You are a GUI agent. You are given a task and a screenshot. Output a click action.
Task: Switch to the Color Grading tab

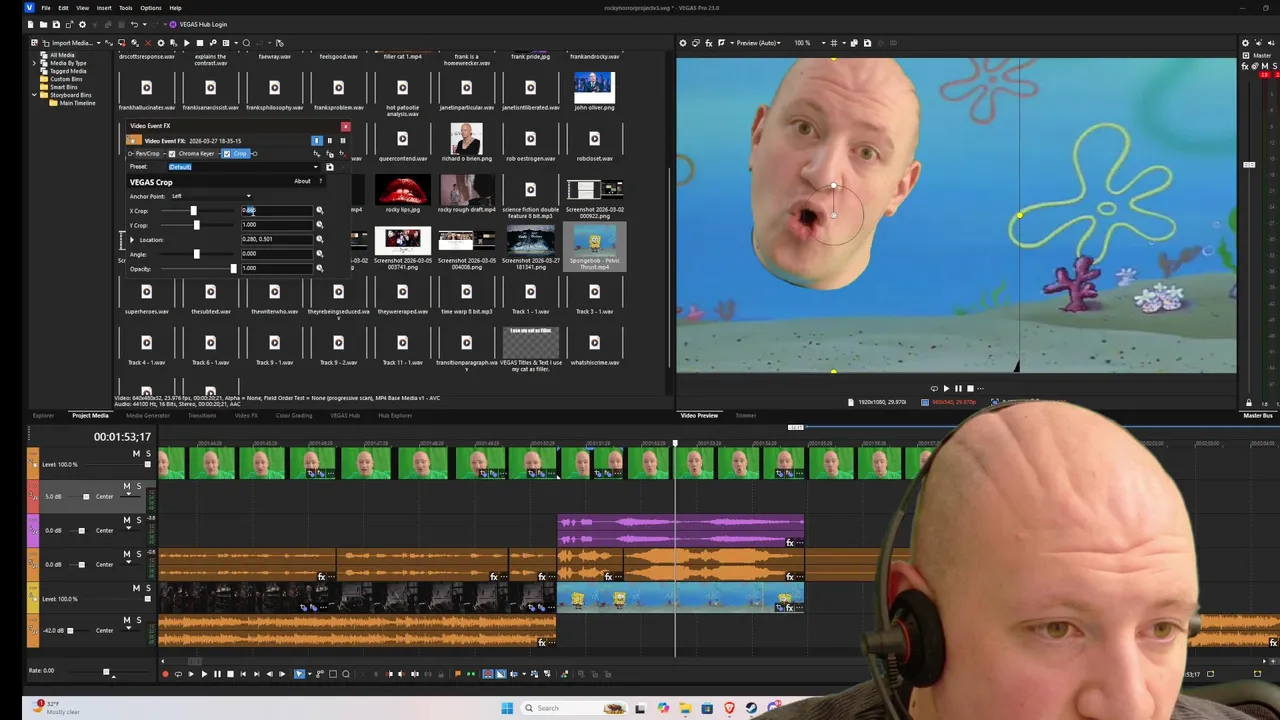tap(294, 415)
